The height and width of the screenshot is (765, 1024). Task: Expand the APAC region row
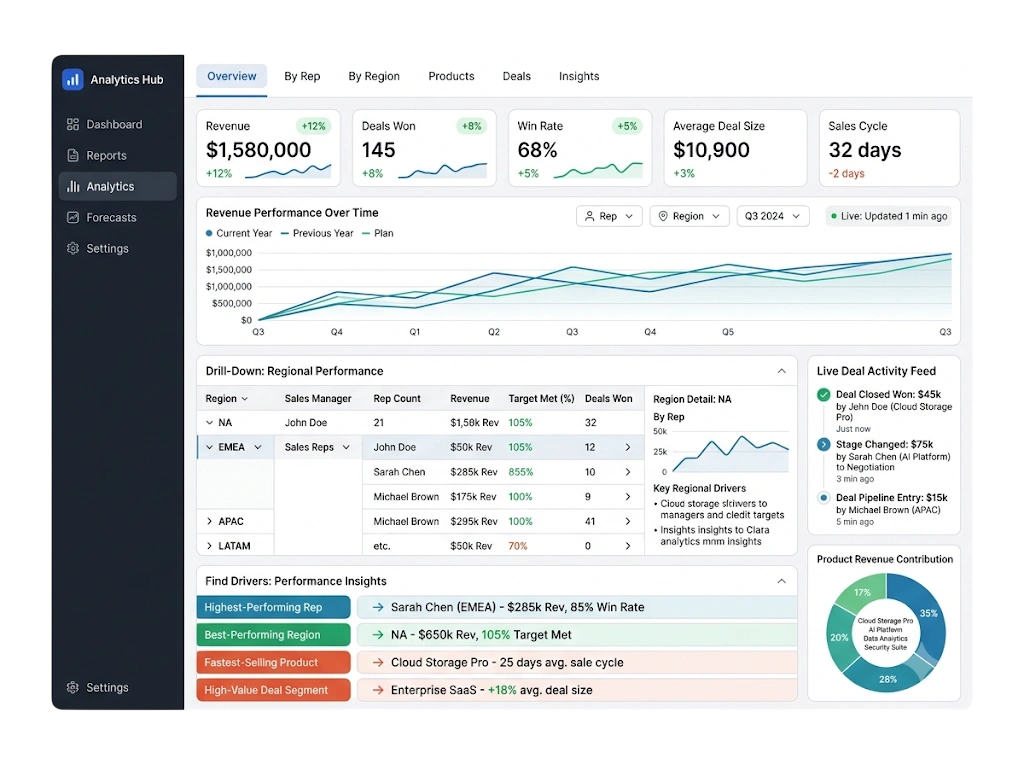pyautogui.click(x=209, y=521)
